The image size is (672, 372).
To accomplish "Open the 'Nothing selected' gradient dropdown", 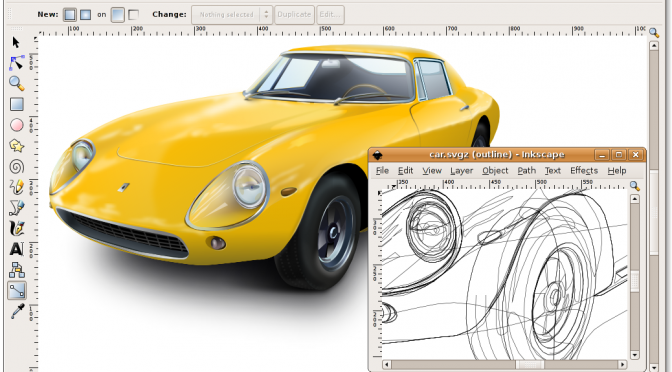I will [x=231, y=15].
